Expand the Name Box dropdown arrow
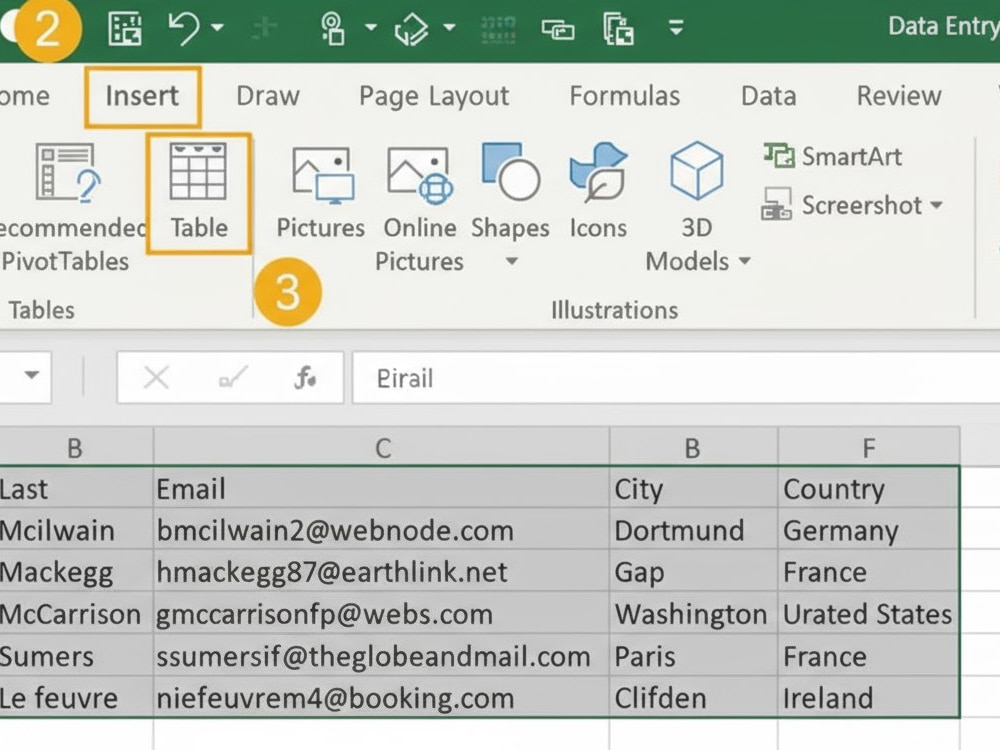 click(32, 375)
